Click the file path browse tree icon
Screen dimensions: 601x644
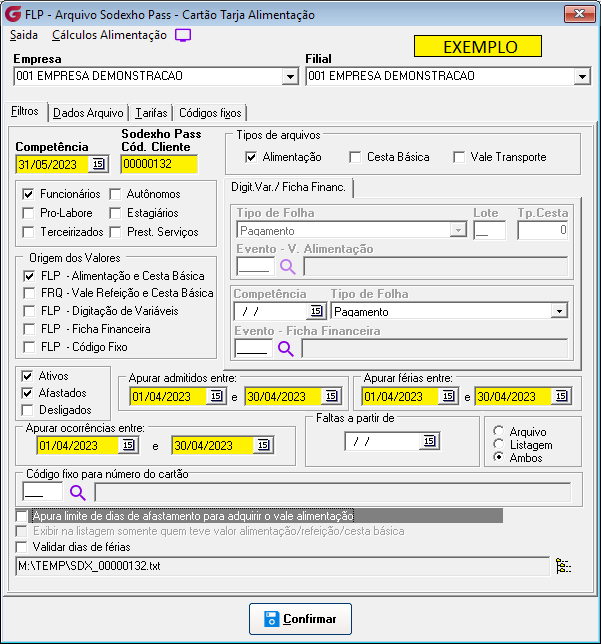click(563, 566)
